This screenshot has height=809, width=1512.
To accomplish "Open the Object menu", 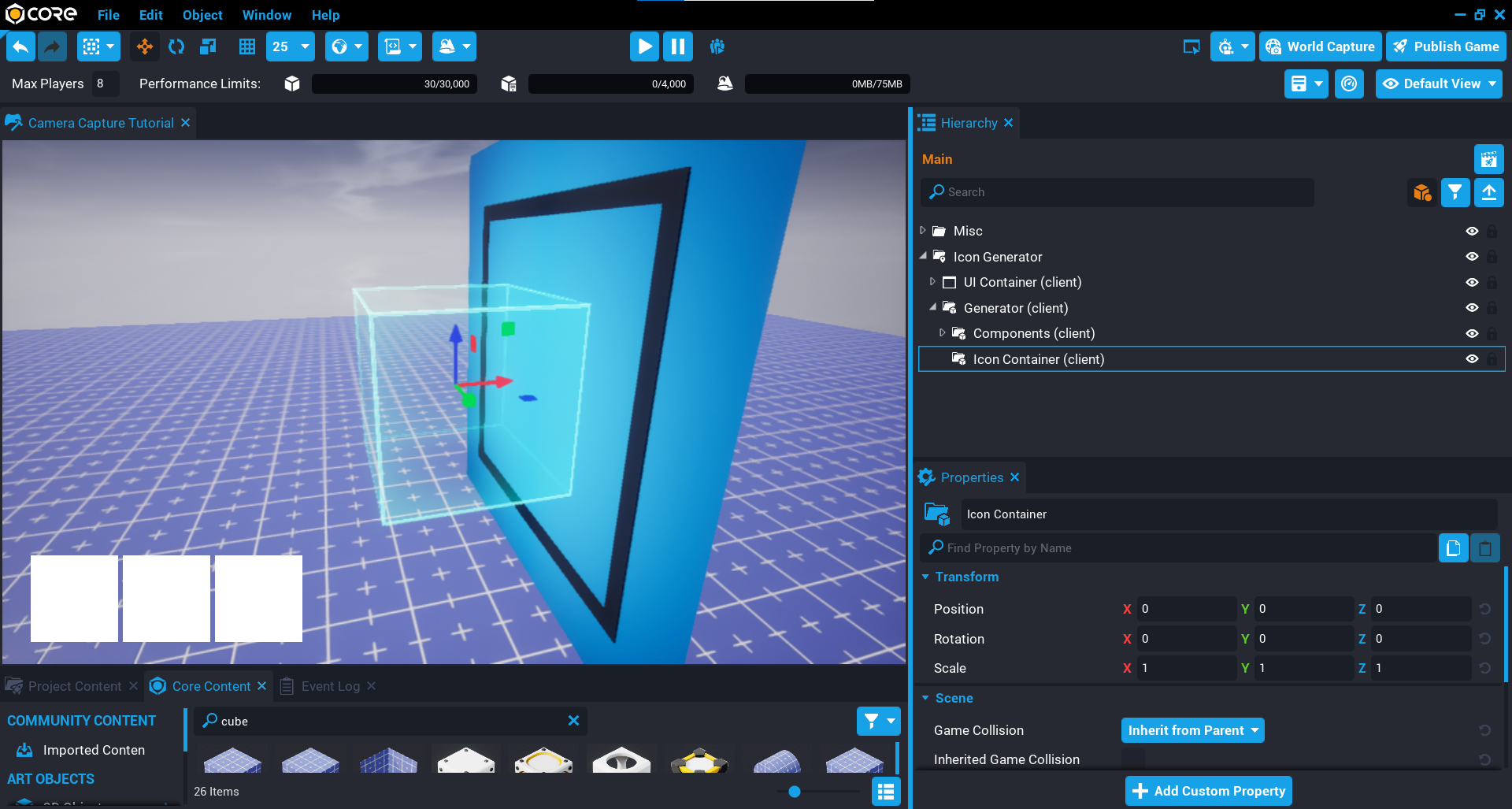I will 202,15.
